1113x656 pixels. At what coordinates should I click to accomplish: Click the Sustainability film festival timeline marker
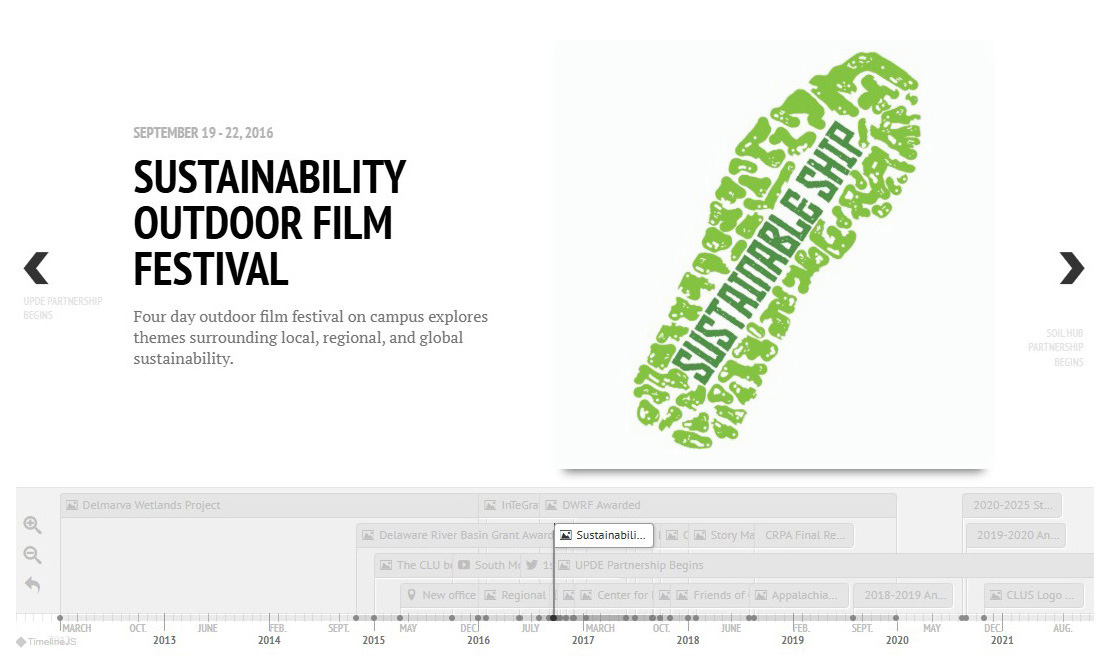[x=605, y=535]
